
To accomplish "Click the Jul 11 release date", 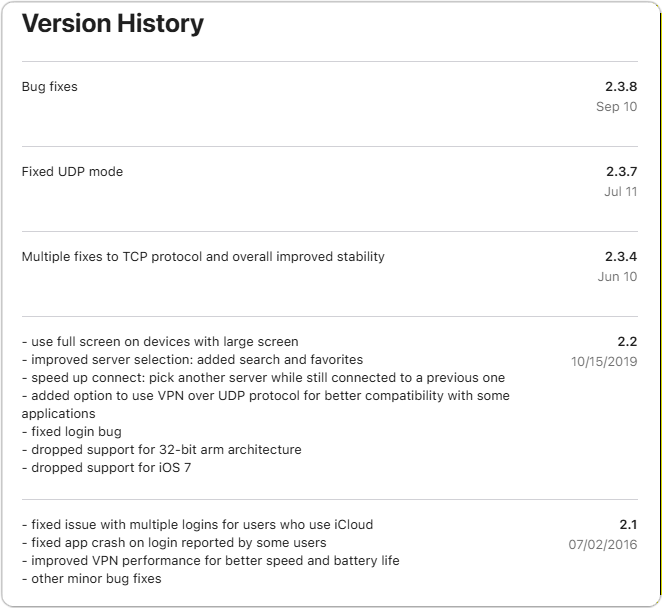I will tap(620, 192).
